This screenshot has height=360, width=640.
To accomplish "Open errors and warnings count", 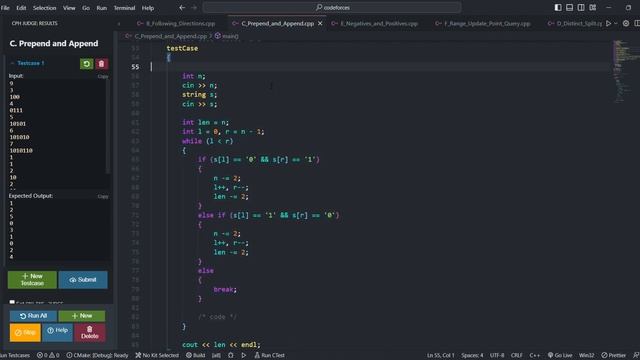I will click(x=48, y=355).
